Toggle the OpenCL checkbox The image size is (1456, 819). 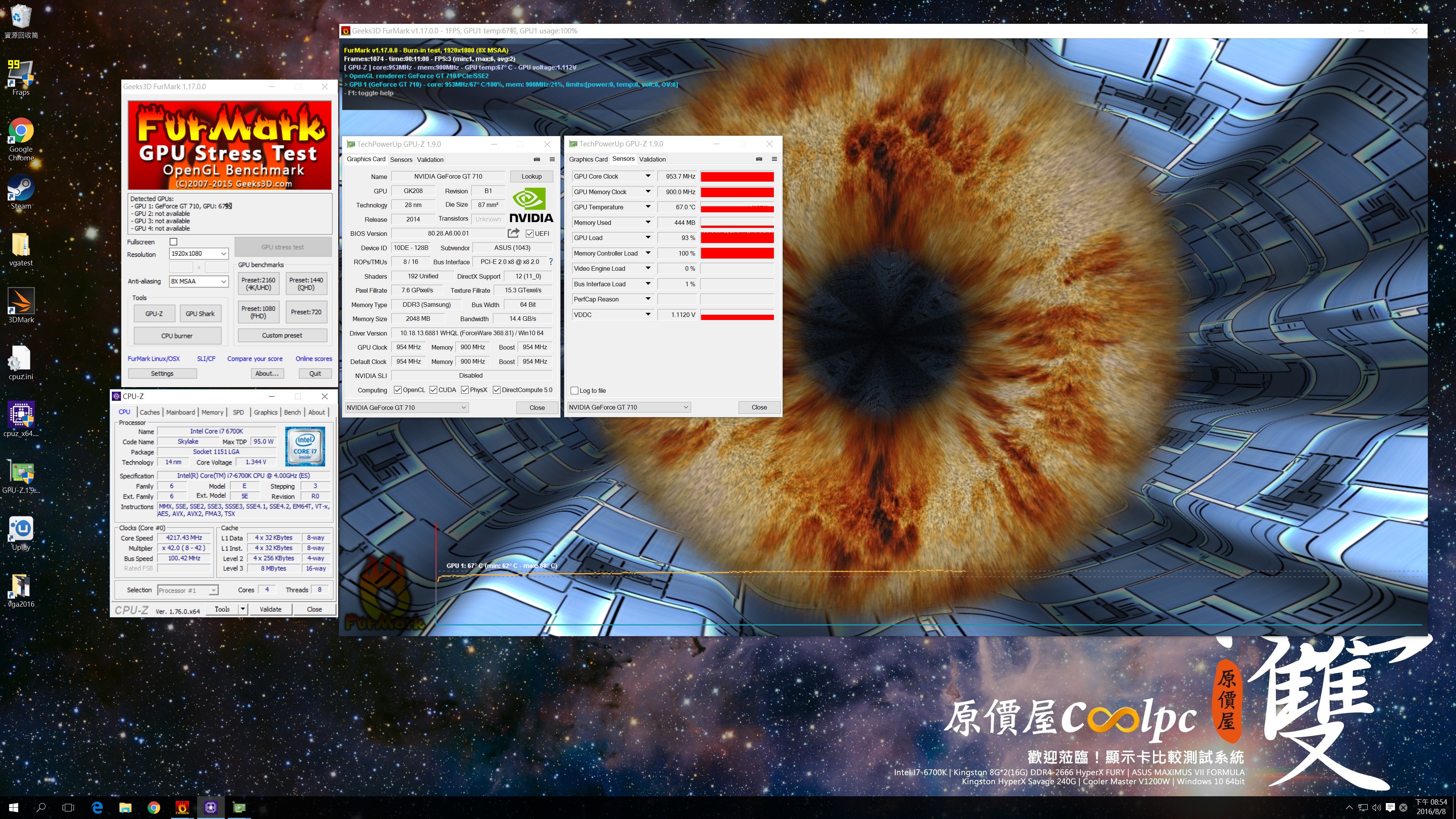pyautogui.click(x=397, y=390)
